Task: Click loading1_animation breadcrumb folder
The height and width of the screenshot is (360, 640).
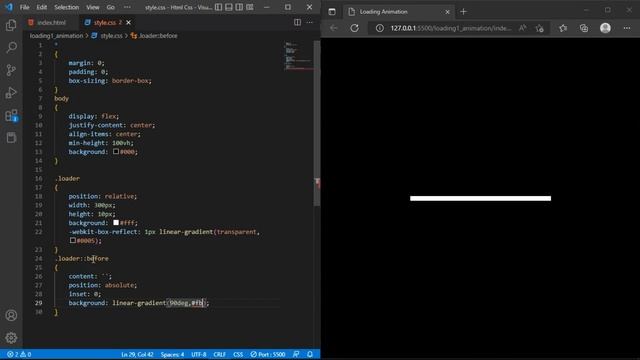Action: [x=56, y=36]
